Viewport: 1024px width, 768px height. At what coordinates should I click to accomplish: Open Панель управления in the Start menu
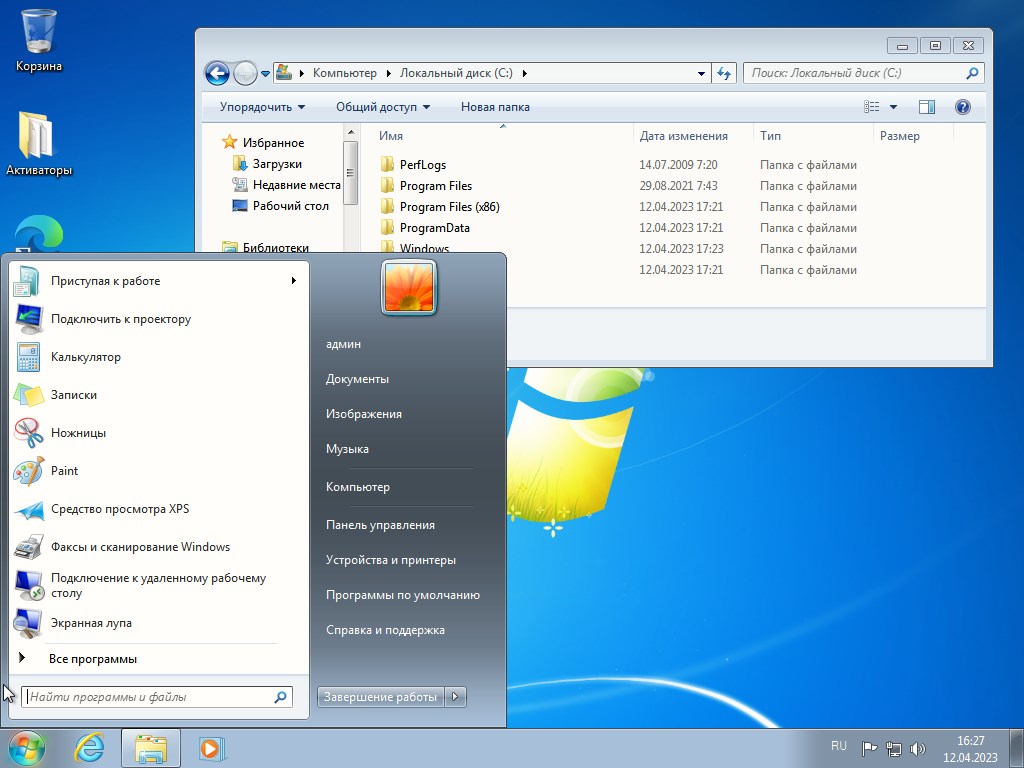(x=380, y=525)
